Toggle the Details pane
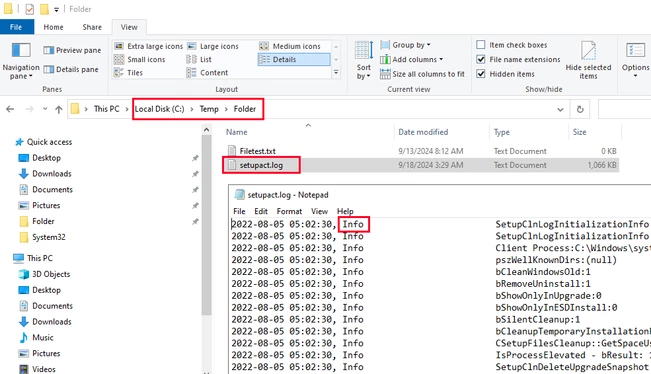The image size is (651, 374). [x=71, y=69]
